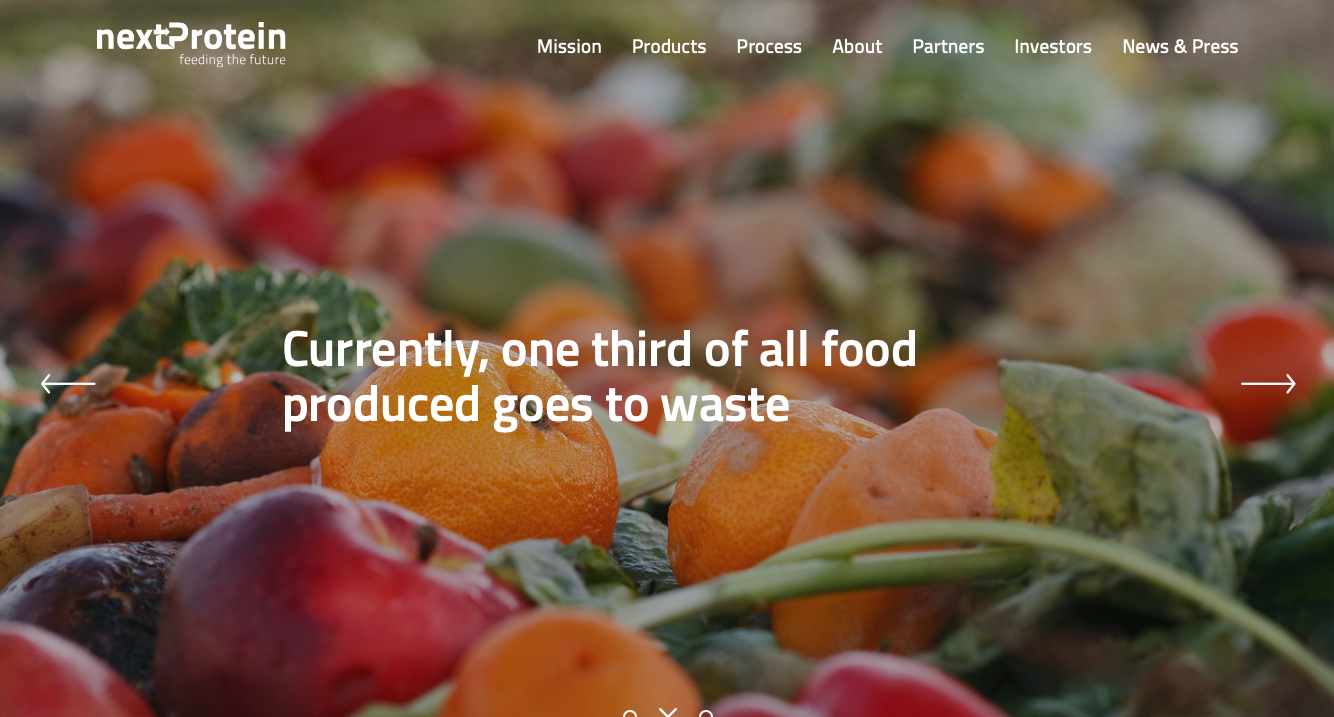Image resolution: width=1334 pixels, height=717 pixels.
Task: Select the active X-shaped middle slide indicator
Action: (668, 713)
